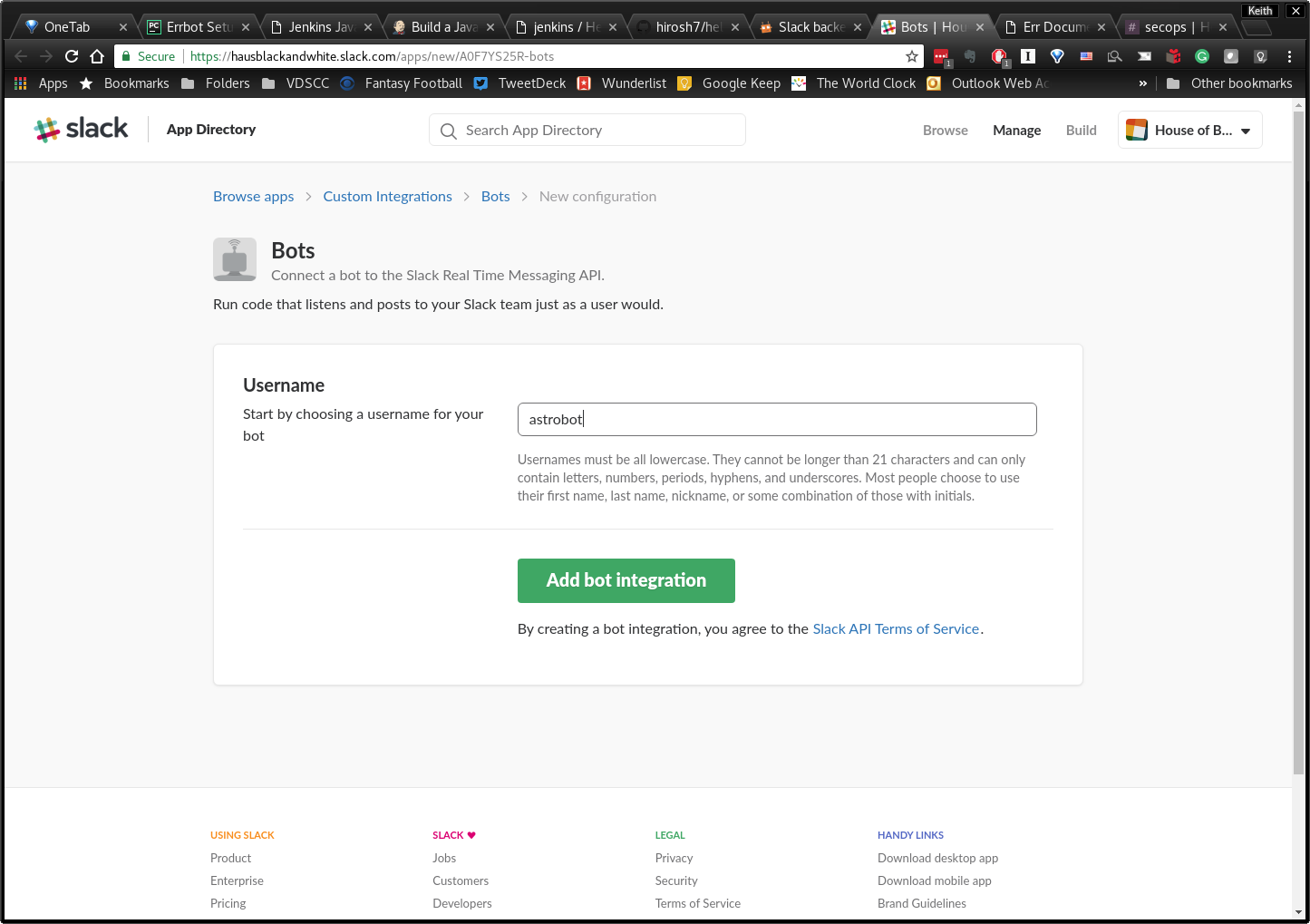Click the page vertical scrollbar
This screenshot has width=1310, height=924.
[1299, 442]
